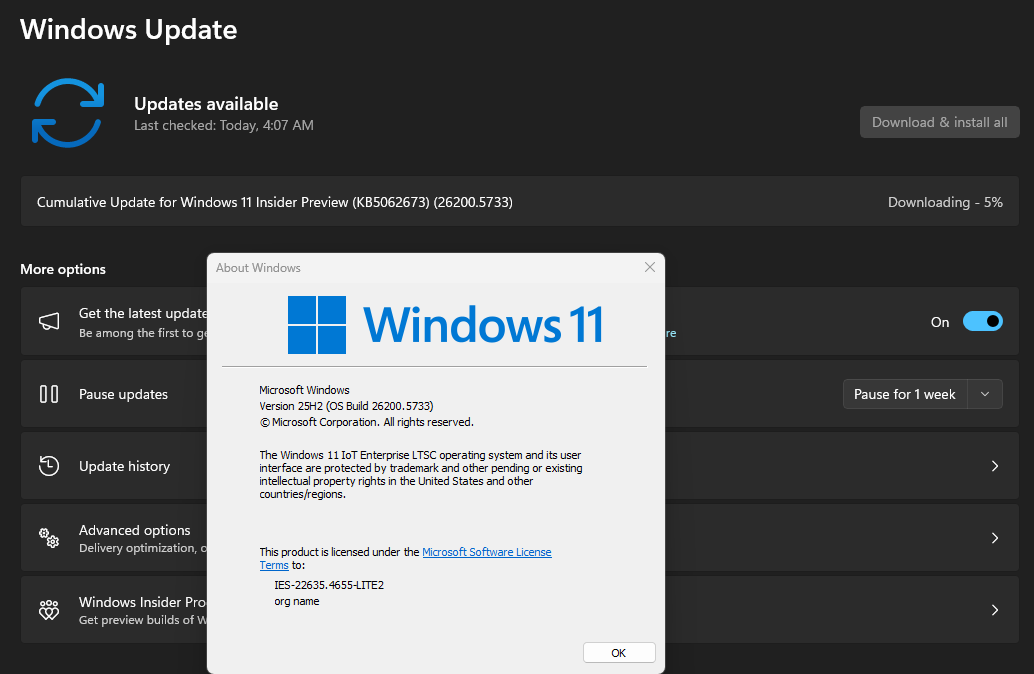
Task: Click the On label beside the toggle
Action: click(940, 322)
